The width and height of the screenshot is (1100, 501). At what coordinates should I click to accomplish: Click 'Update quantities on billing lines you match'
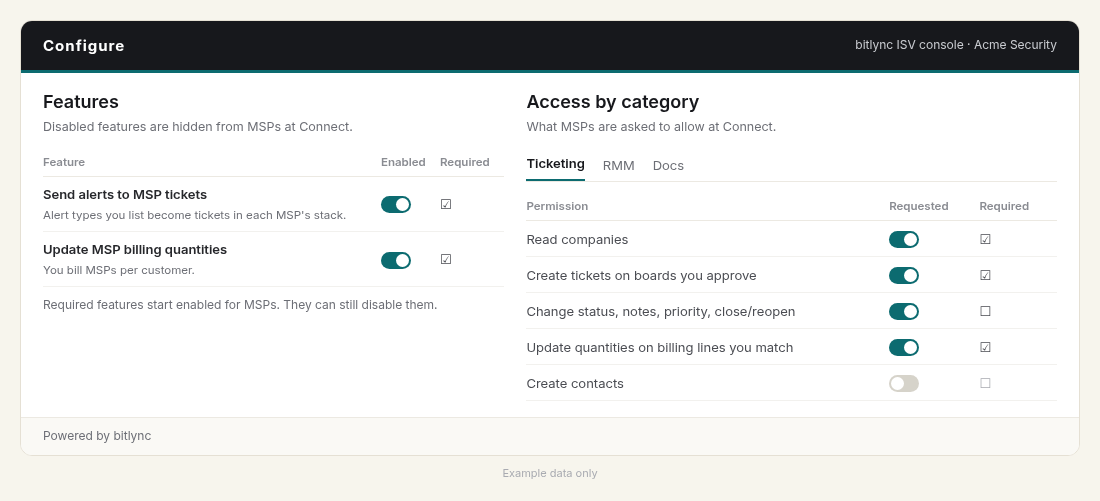(x=659, y=347)
